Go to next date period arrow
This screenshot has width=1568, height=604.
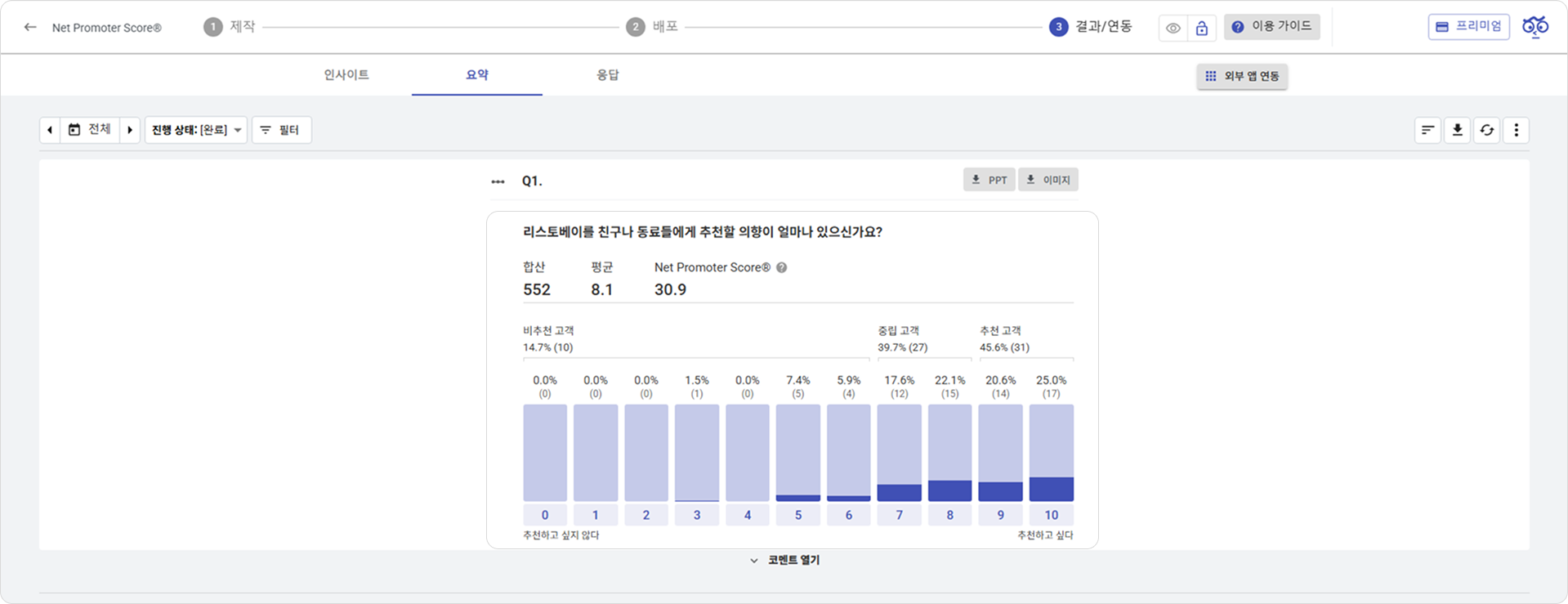coord(130,130)
